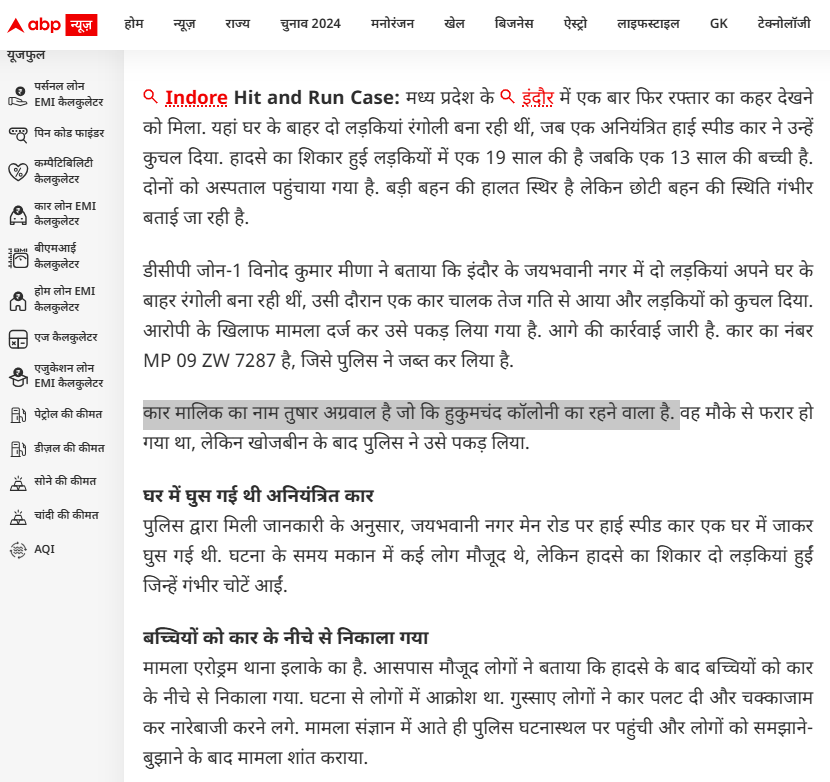Open the पर्सनल लोन EMI कैलकुलेटर icon
830x782 pixels.
18,95
